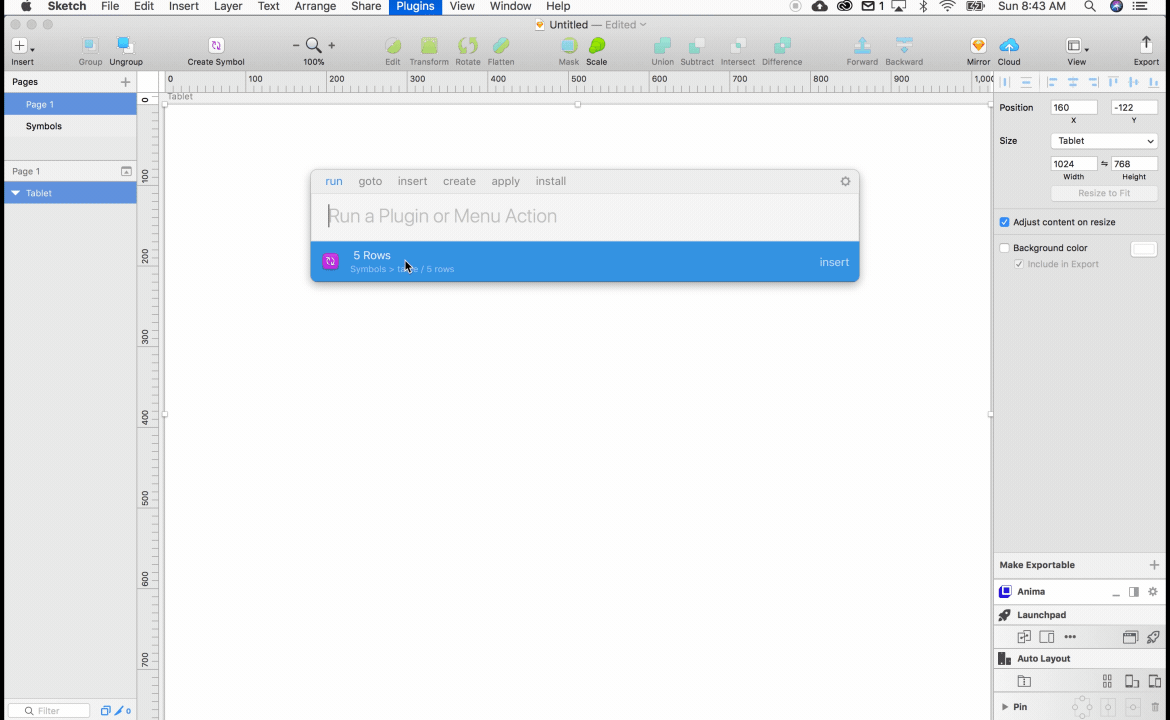The image size is (1170, 720).
Task: Click the Rotate tool icon
Action: 467,46
